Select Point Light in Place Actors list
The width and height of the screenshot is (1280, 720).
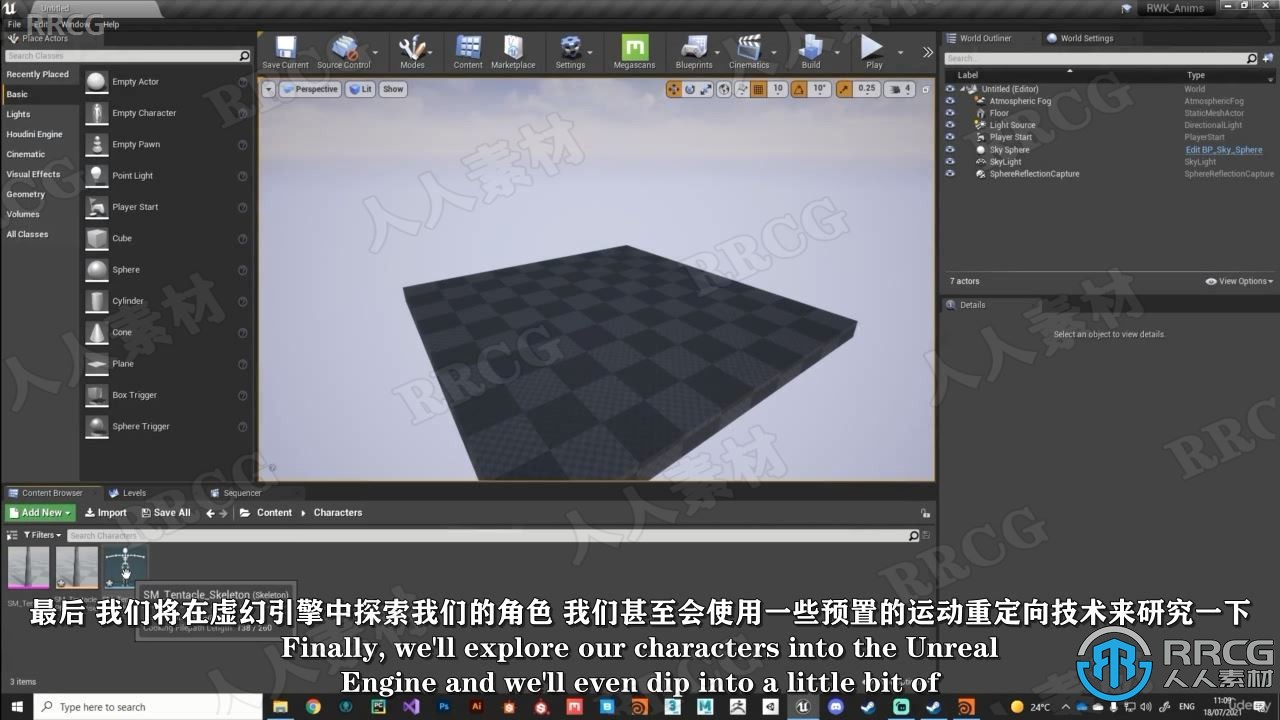165,176
